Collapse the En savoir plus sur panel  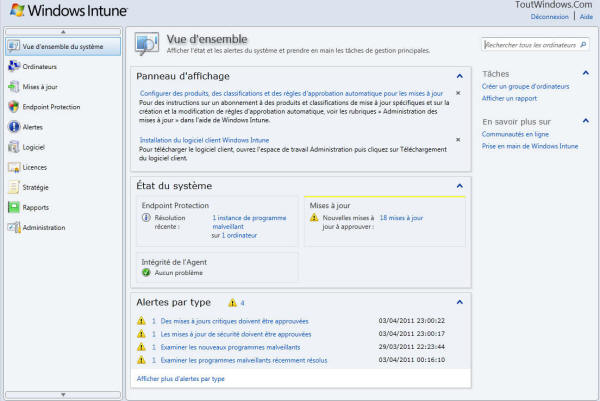pyautogui.click(x=585, y=121)
